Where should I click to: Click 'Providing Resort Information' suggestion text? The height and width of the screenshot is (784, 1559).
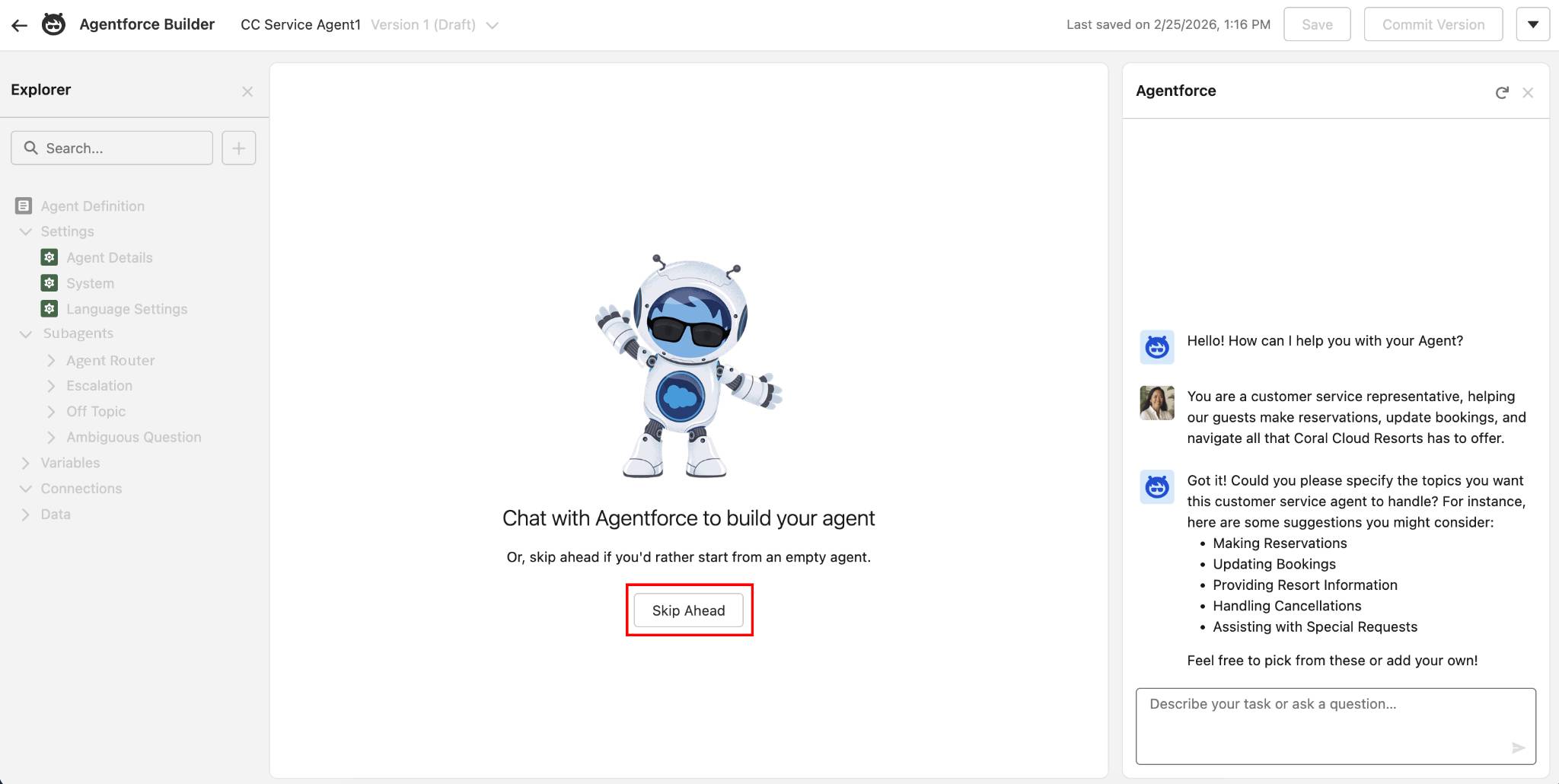1305,585
